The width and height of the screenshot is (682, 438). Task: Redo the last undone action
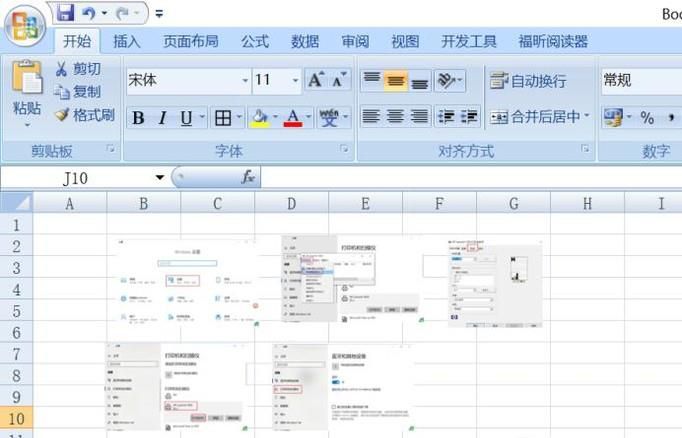tap(122, 13)
